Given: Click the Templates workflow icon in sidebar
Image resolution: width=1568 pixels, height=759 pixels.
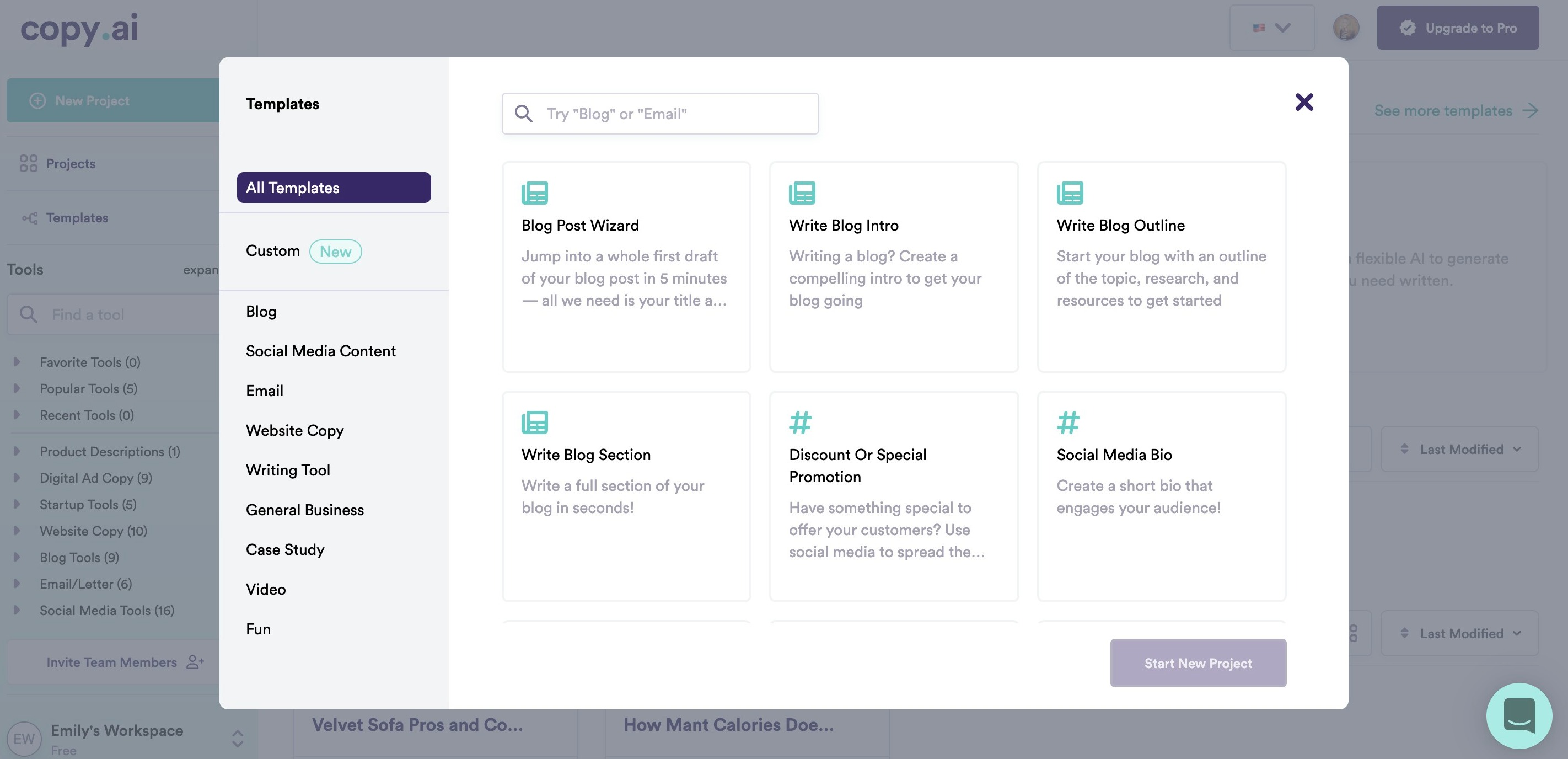Looking at the screenshot, I should click(x=30, y=217).
